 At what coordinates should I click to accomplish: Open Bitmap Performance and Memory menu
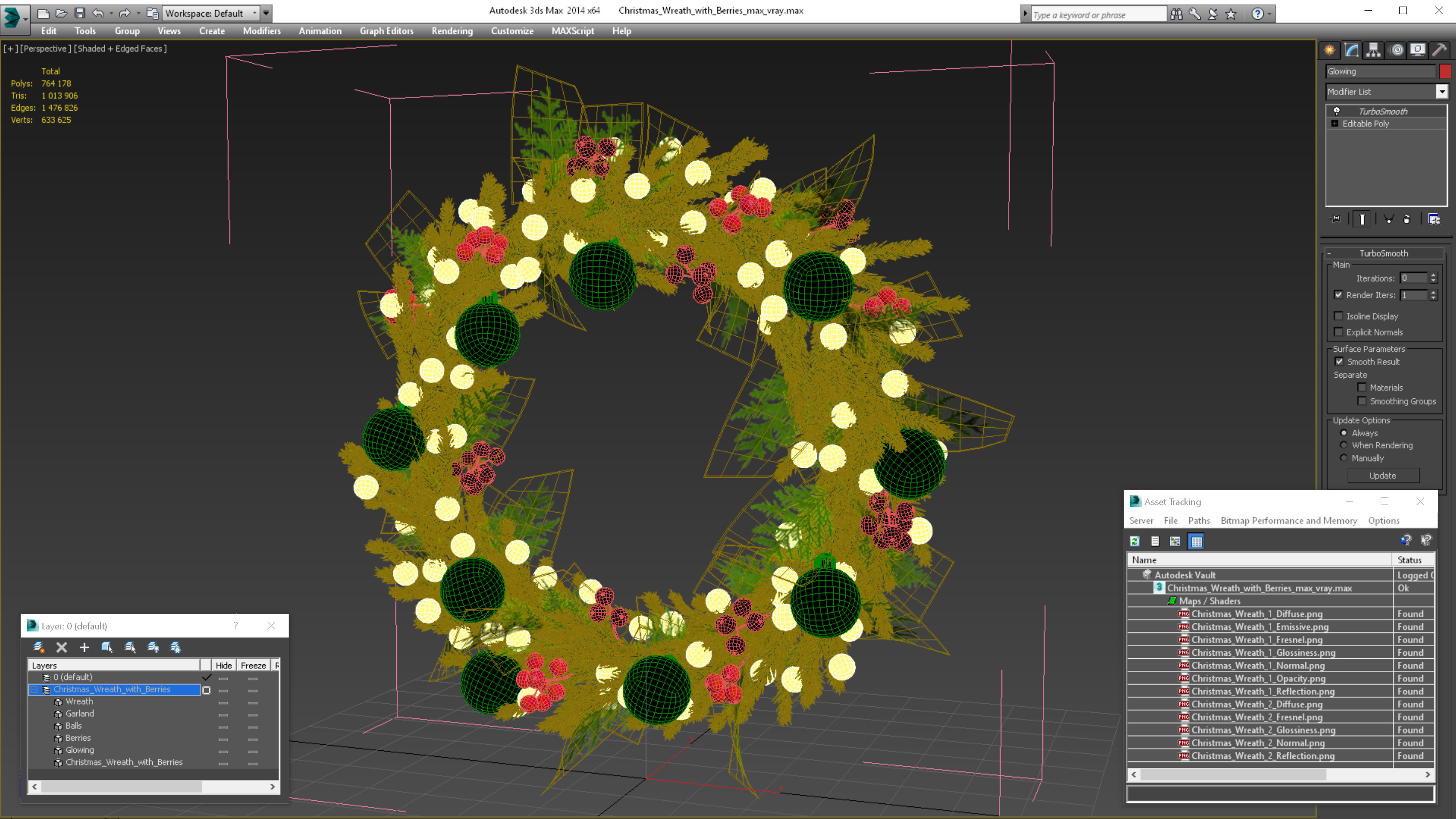pyautogui.click(x=1289, y=521)
